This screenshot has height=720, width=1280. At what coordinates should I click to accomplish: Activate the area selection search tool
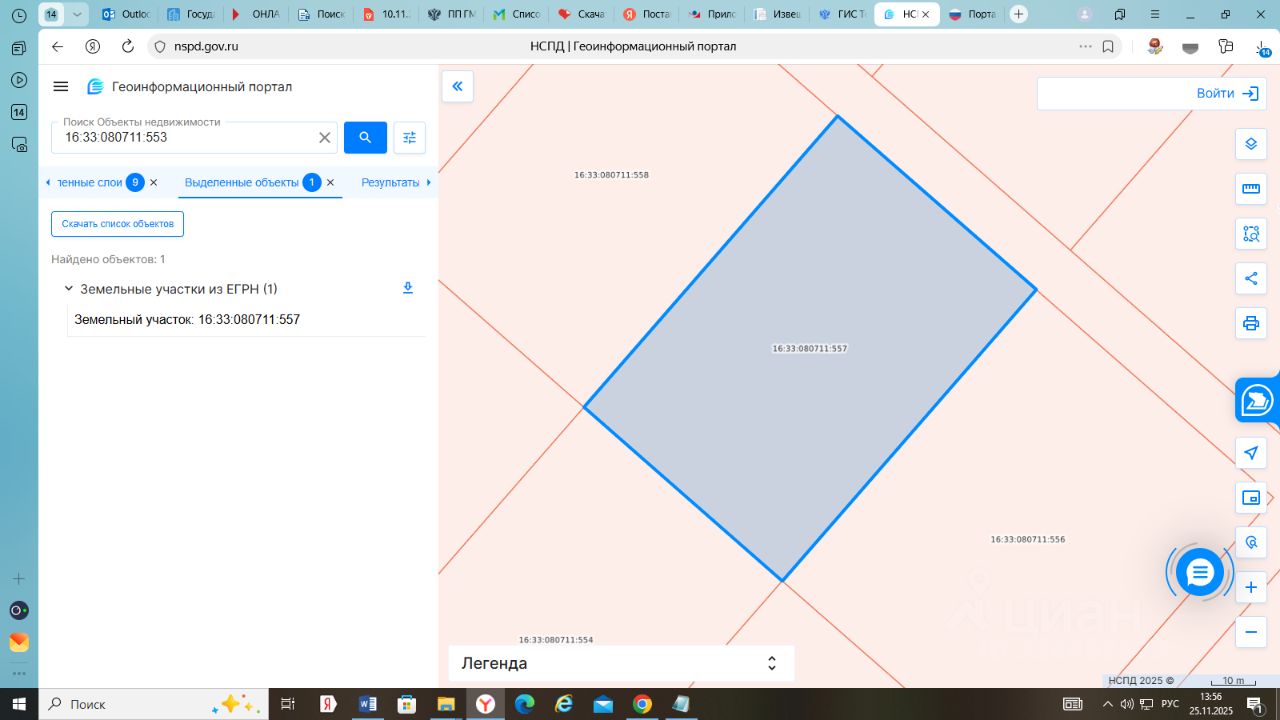pyautogui.click(x=1251, y=234)
